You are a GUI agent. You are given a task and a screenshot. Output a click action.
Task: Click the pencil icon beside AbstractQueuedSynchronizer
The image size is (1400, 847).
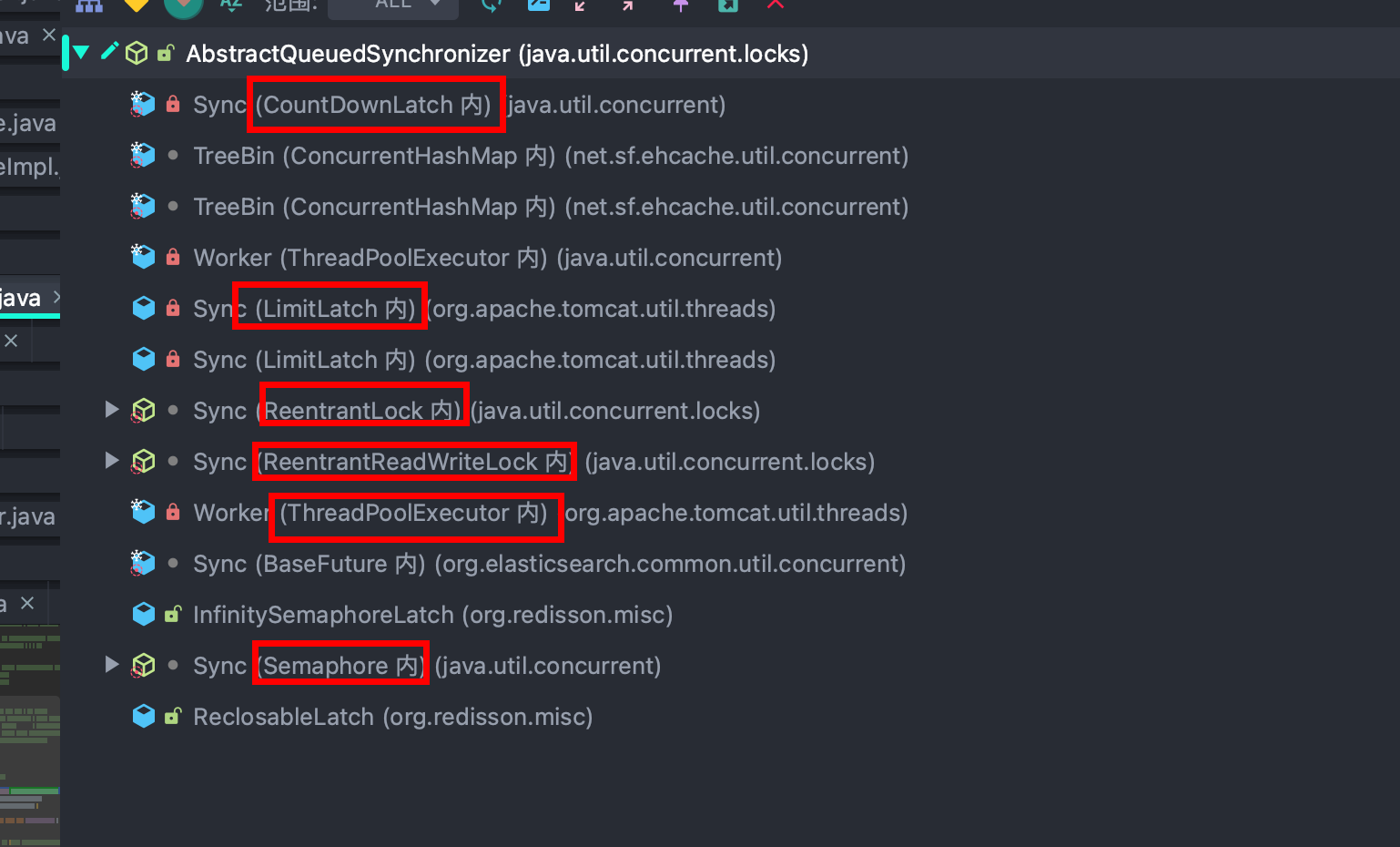click(110, 52)
